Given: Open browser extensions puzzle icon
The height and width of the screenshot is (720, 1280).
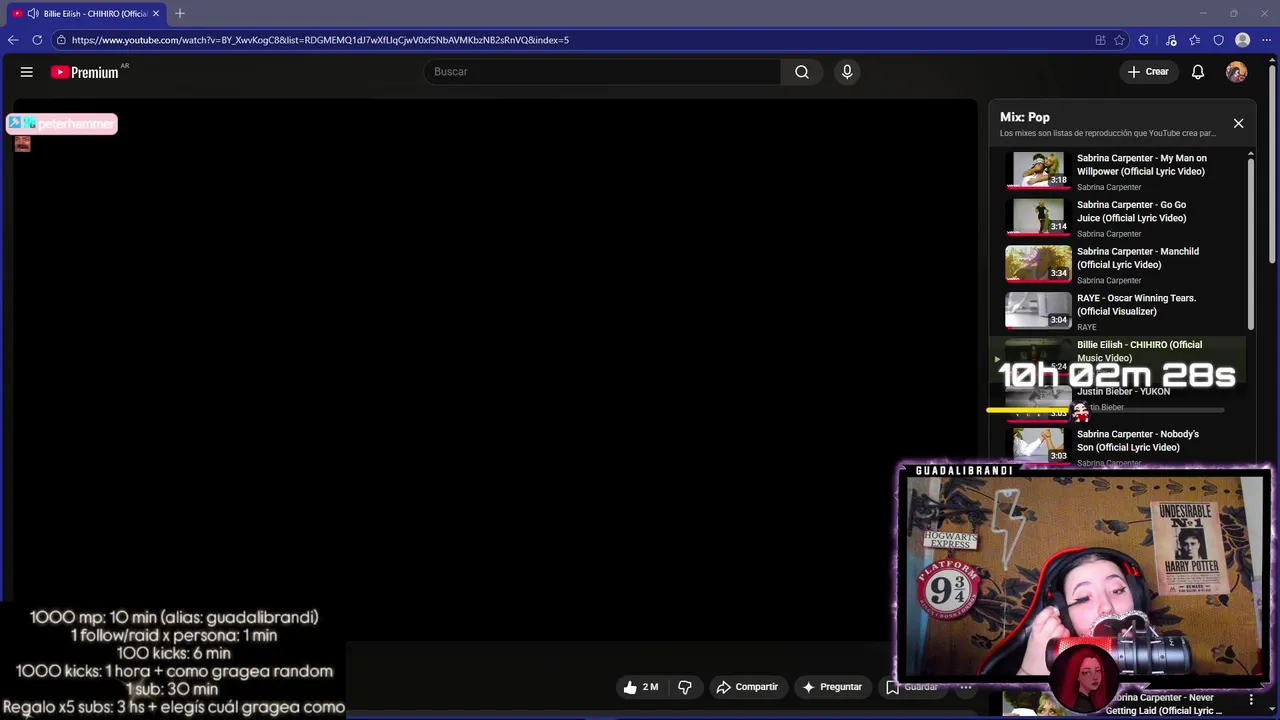Looking at the screenshot, I should [x=1144, y=40].
